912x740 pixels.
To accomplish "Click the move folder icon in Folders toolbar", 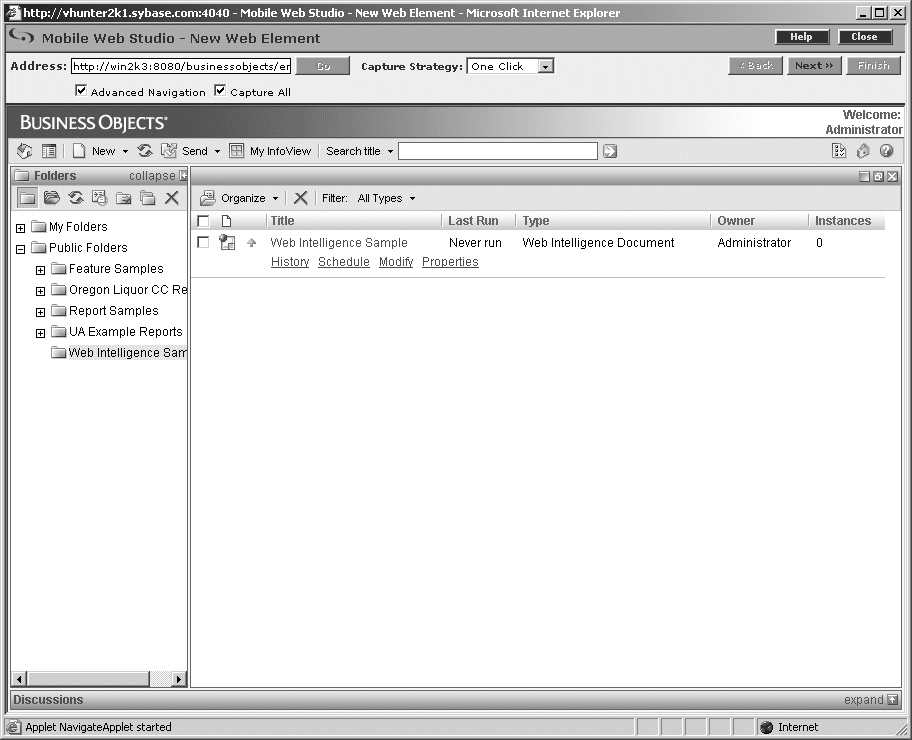I will (x=123, y=198).
